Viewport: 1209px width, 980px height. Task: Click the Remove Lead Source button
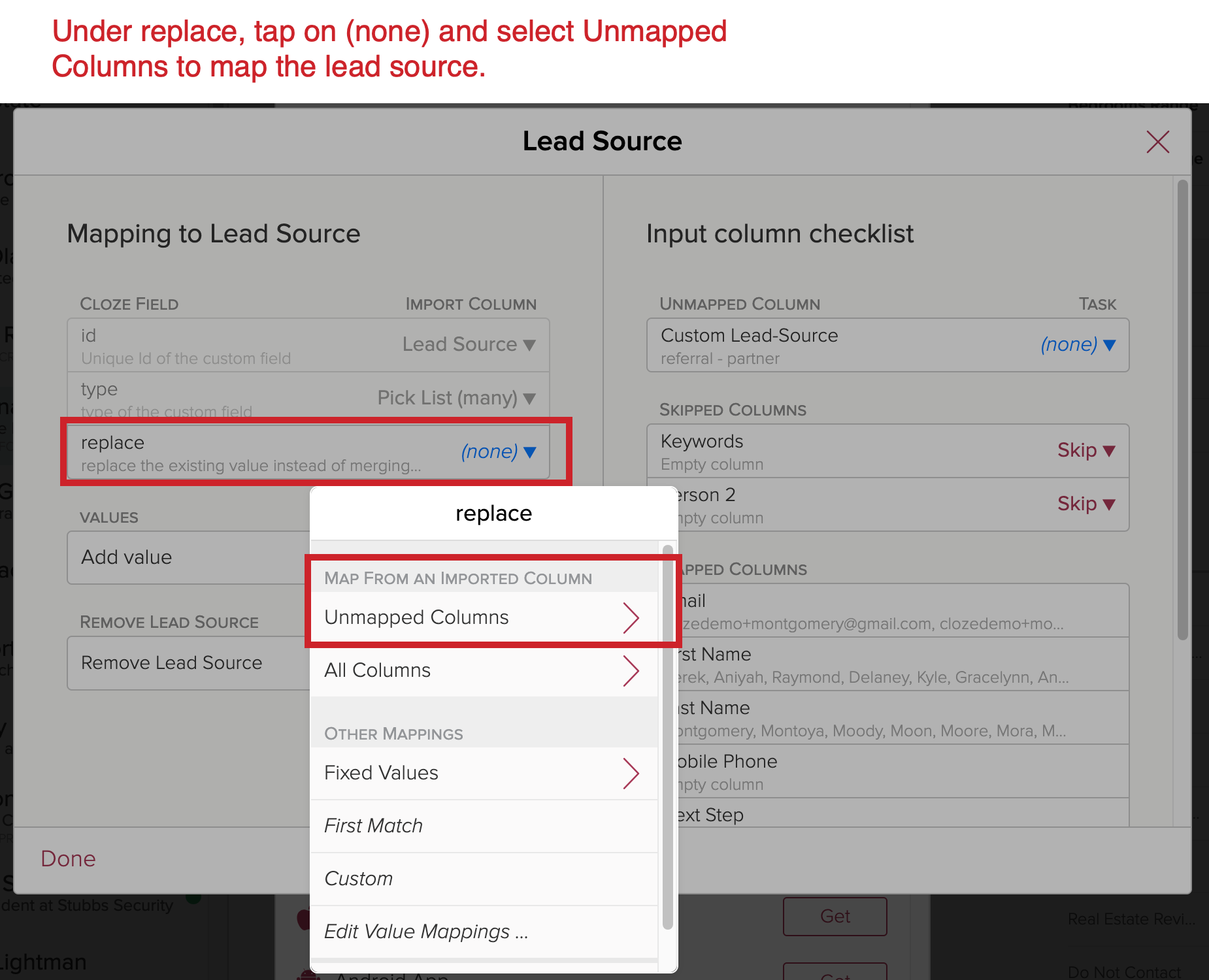pos(171,662)
